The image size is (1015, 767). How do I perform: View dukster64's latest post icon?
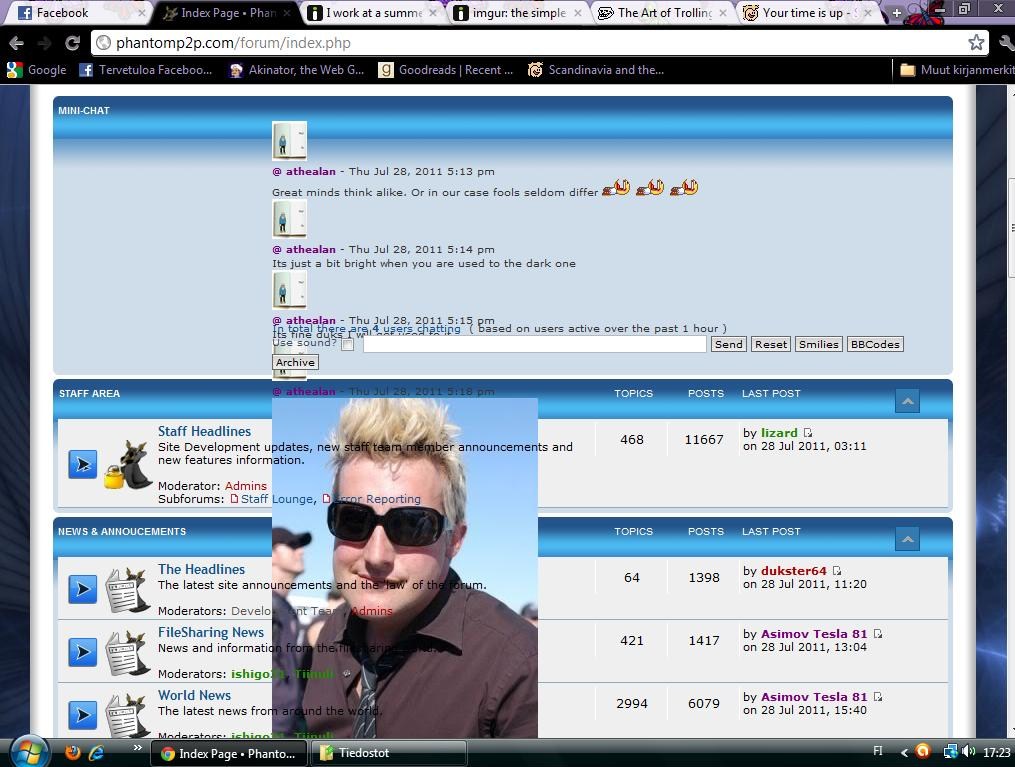(x=837, y=571)
